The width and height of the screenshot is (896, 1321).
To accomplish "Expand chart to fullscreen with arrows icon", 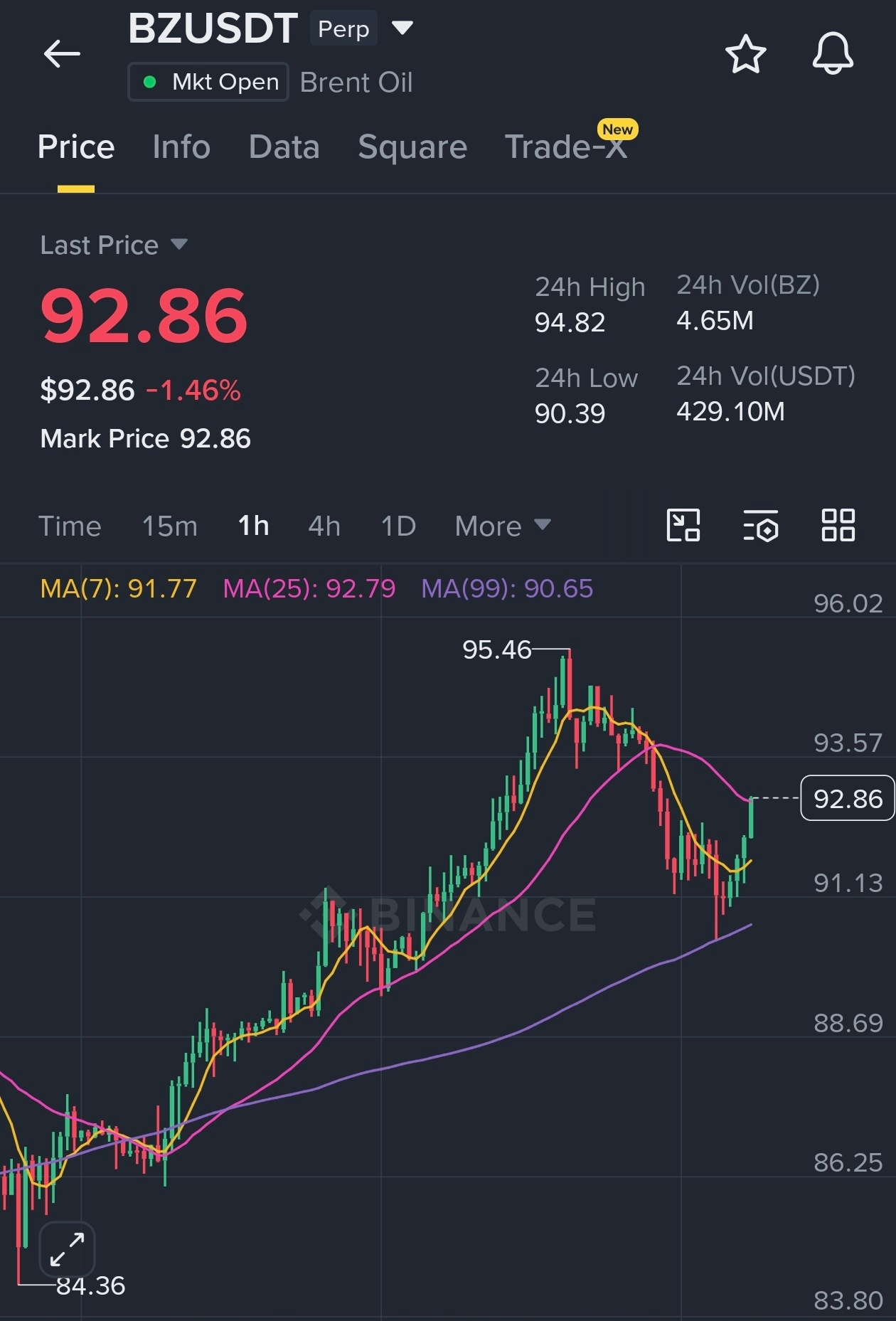I will click(67, 1249).
